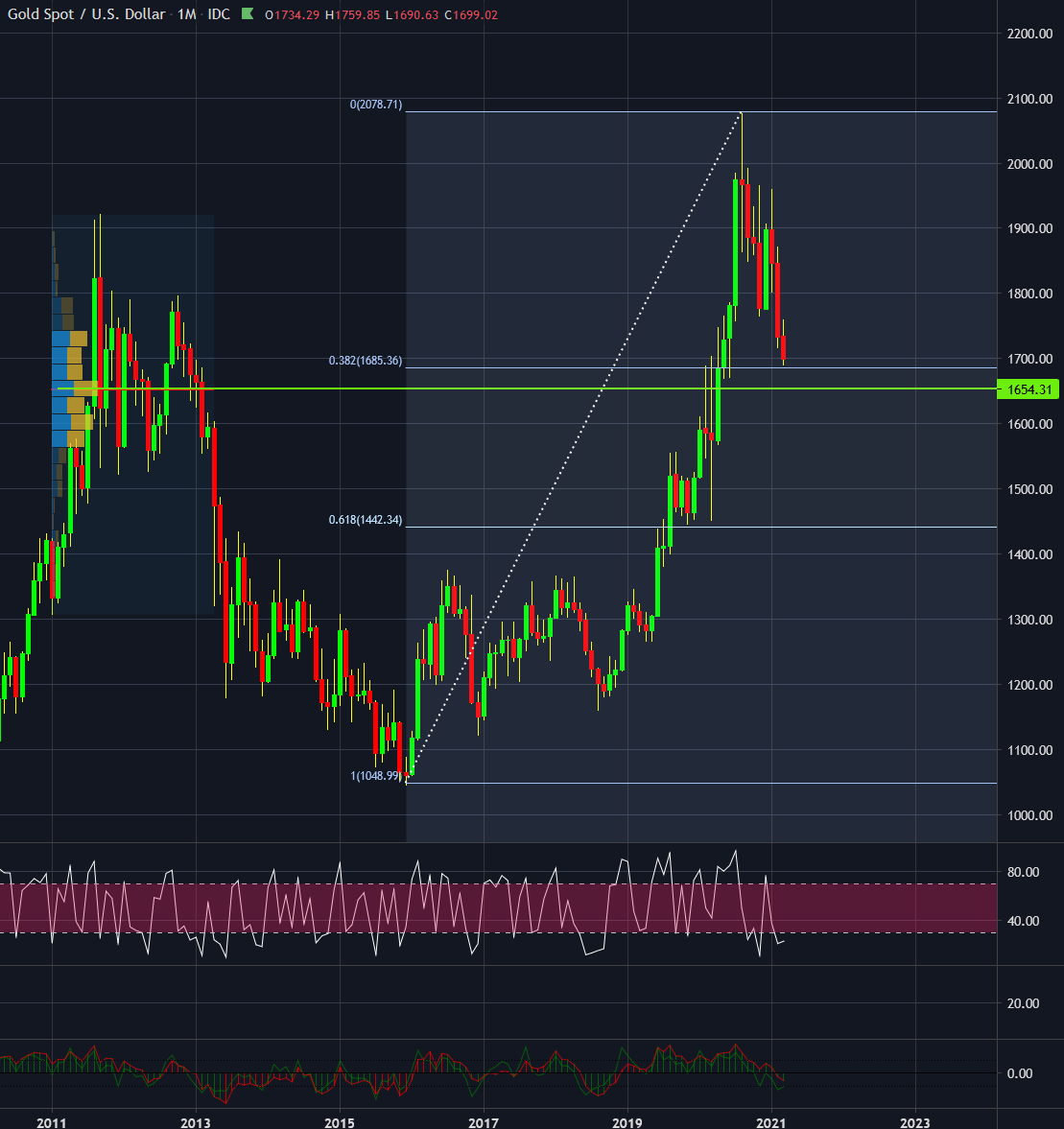Click the close value C1699.02

click(471, 15)
